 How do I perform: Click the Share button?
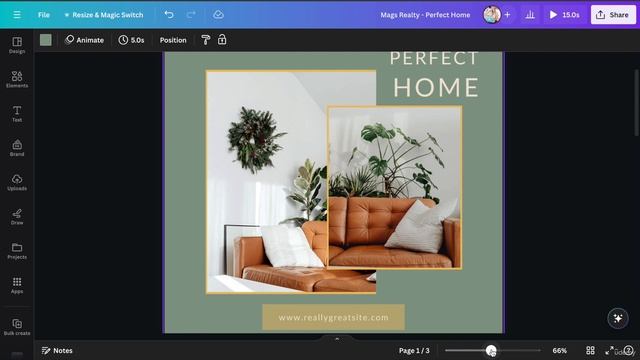click(613, 15)
